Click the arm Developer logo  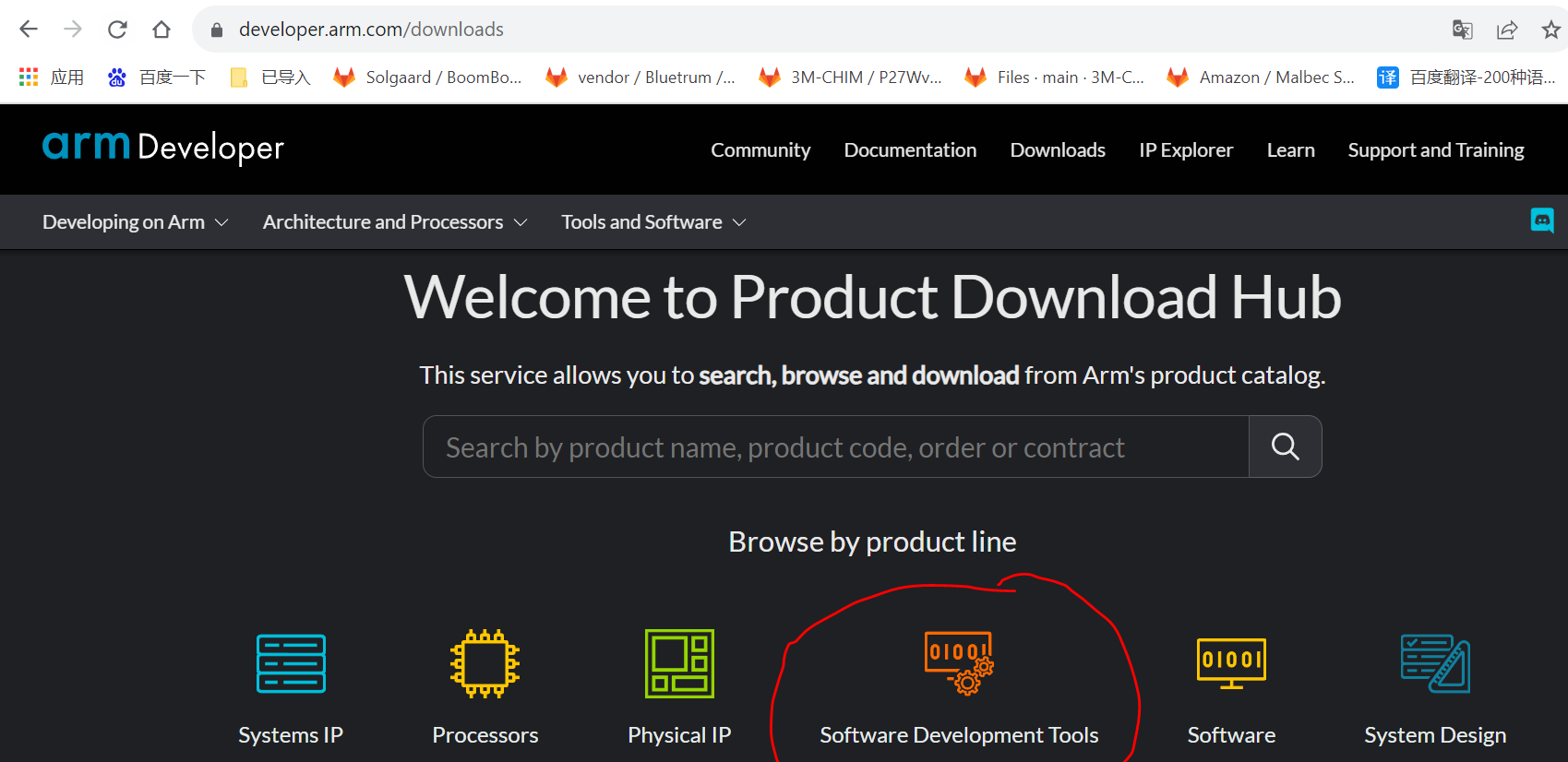point(163,148)
